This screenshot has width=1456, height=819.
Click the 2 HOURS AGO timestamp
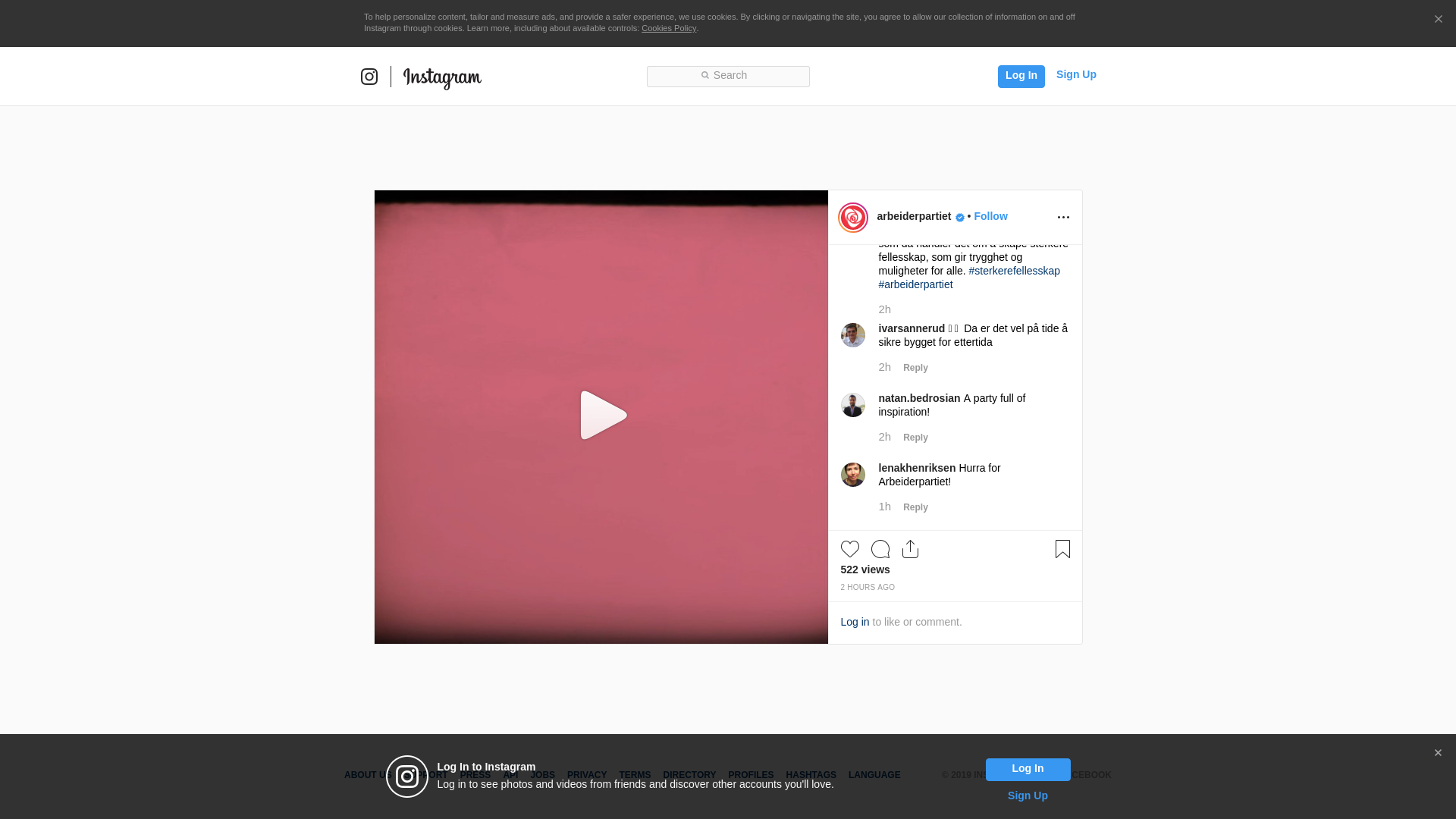(868, 588)
